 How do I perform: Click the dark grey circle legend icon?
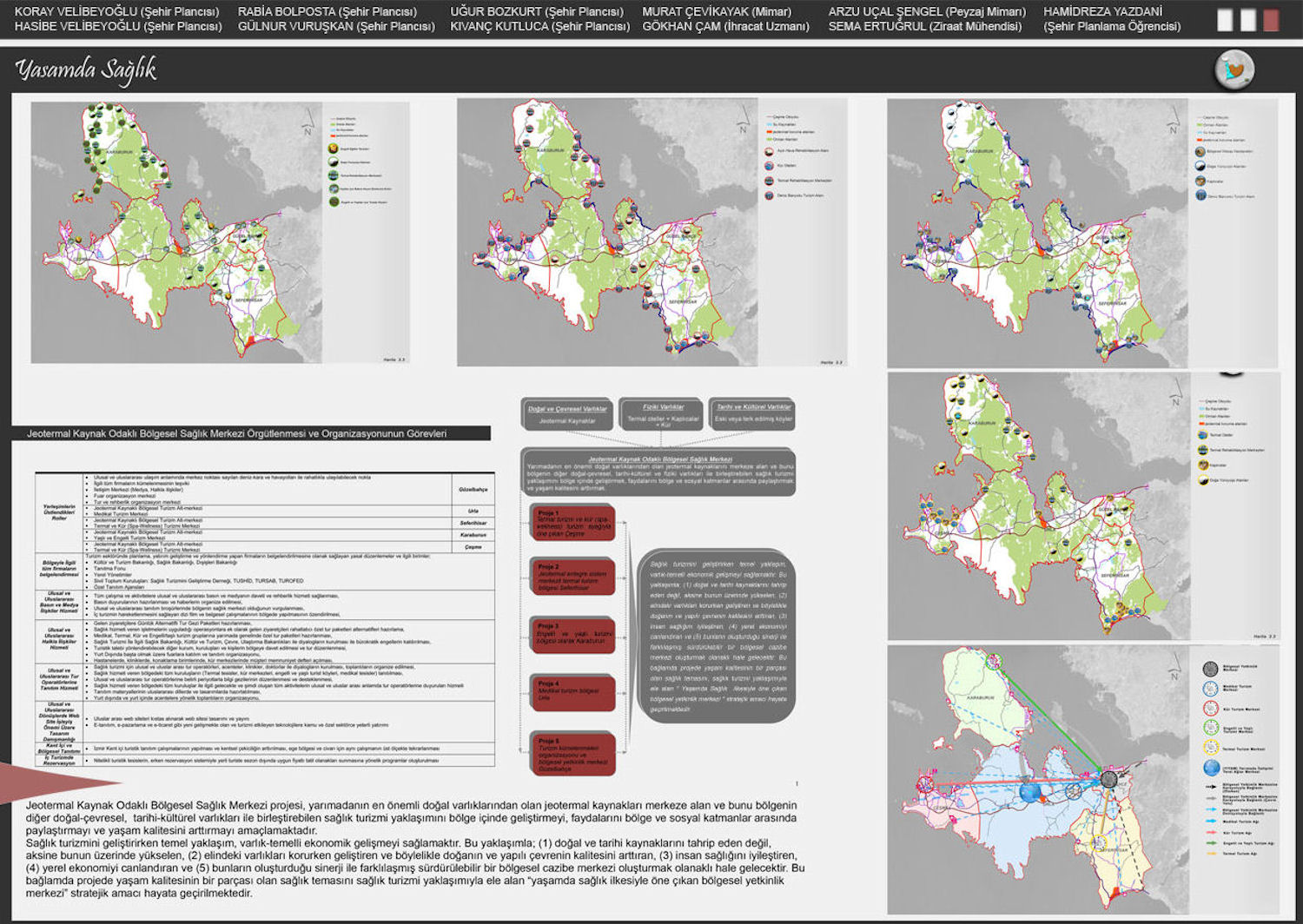click(1210, 669)
